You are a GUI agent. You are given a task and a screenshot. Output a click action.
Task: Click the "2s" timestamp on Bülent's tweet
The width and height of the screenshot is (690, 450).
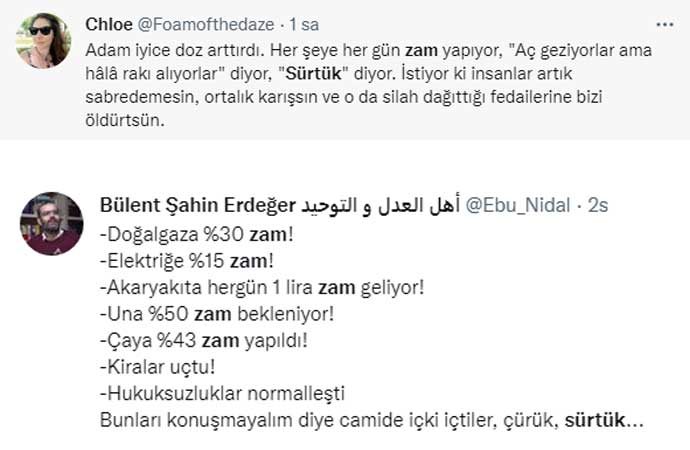coord(598,205)
